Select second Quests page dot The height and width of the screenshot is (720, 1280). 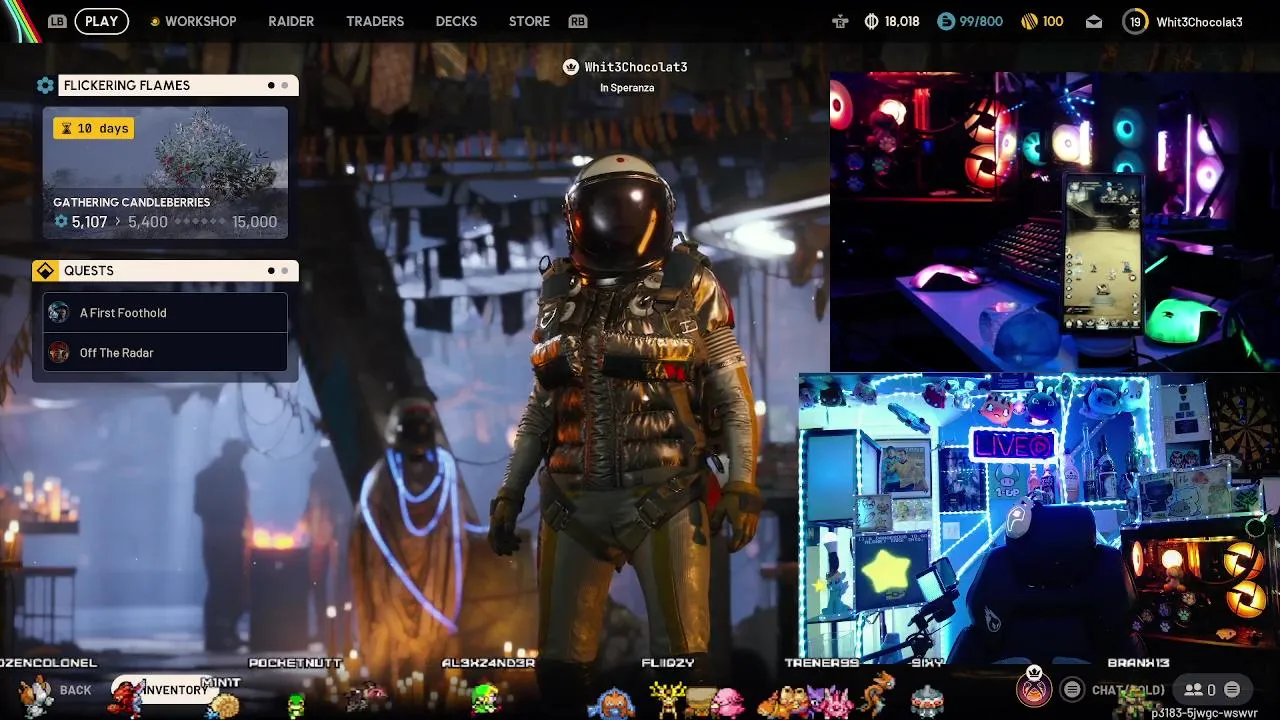tap(284, 270)
